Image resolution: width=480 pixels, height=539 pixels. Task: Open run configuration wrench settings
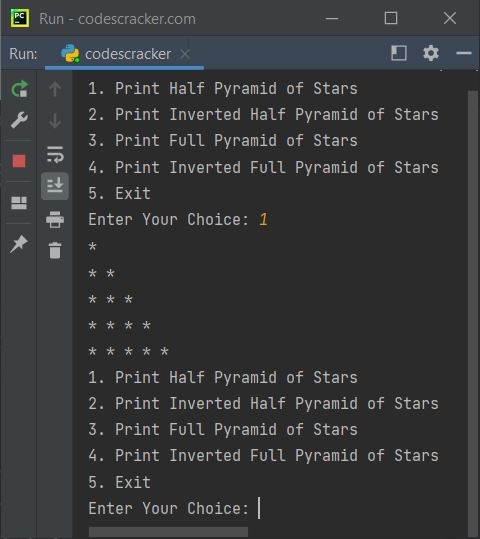[x=19, y=120]
